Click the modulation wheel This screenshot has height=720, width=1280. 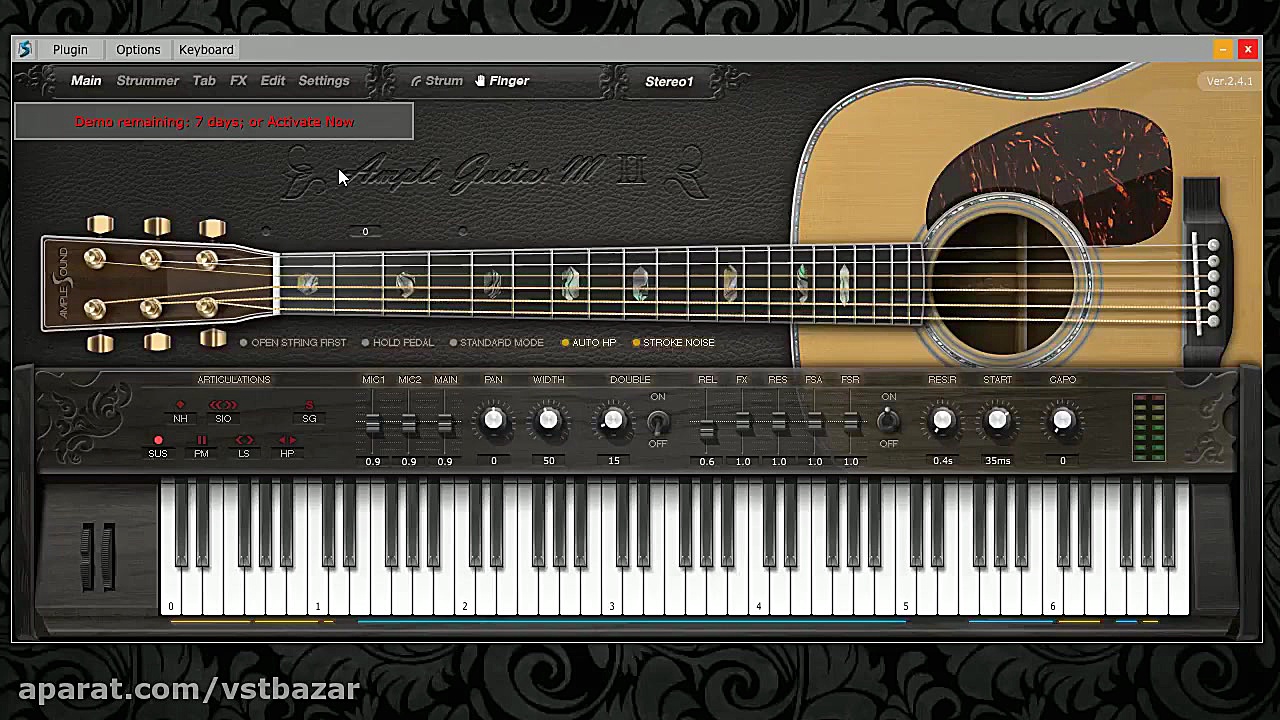coord(107,556)
